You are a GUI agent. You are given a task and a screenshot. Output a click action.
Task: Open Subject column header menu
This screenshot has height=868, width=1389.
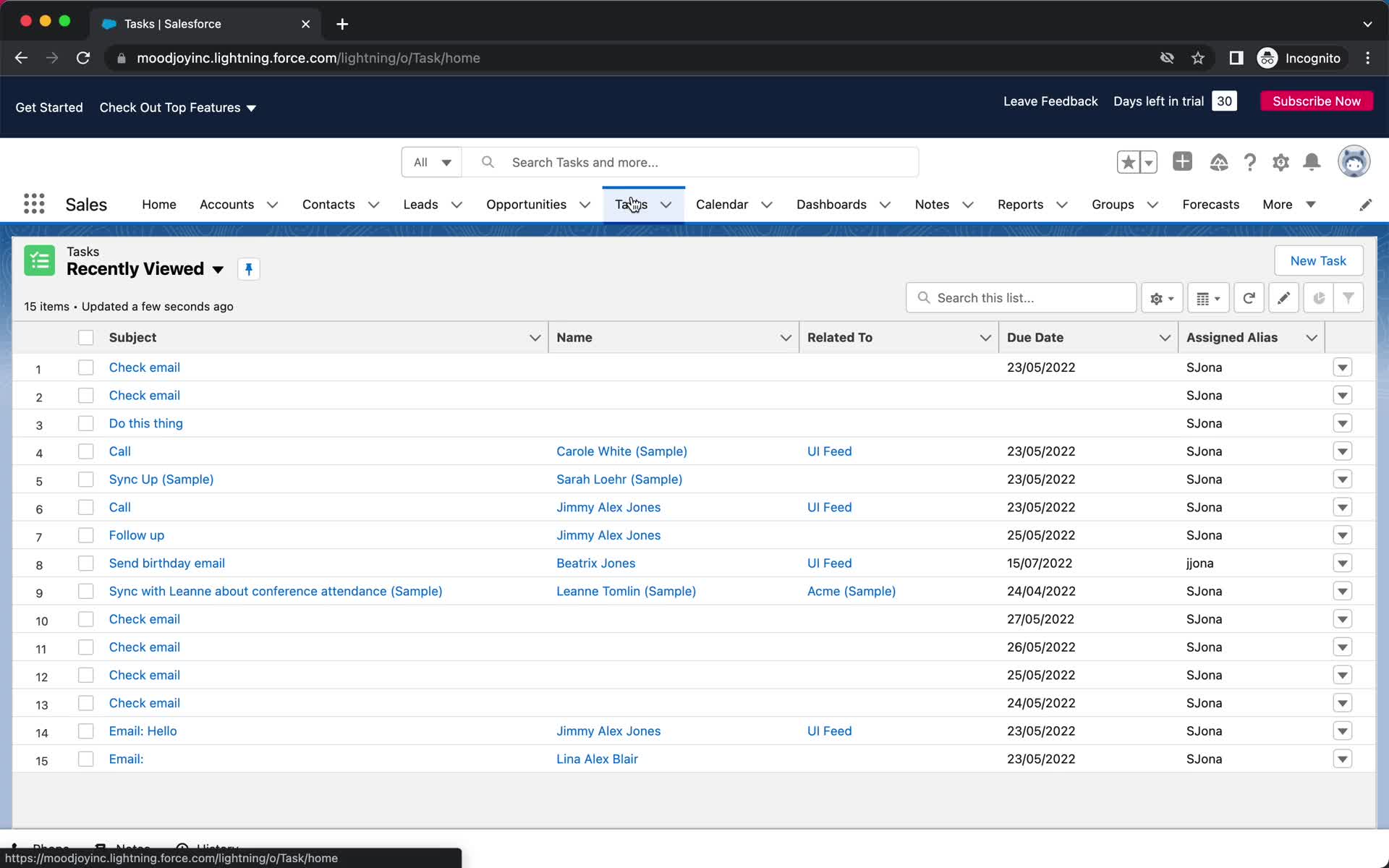tap(535, 338)
